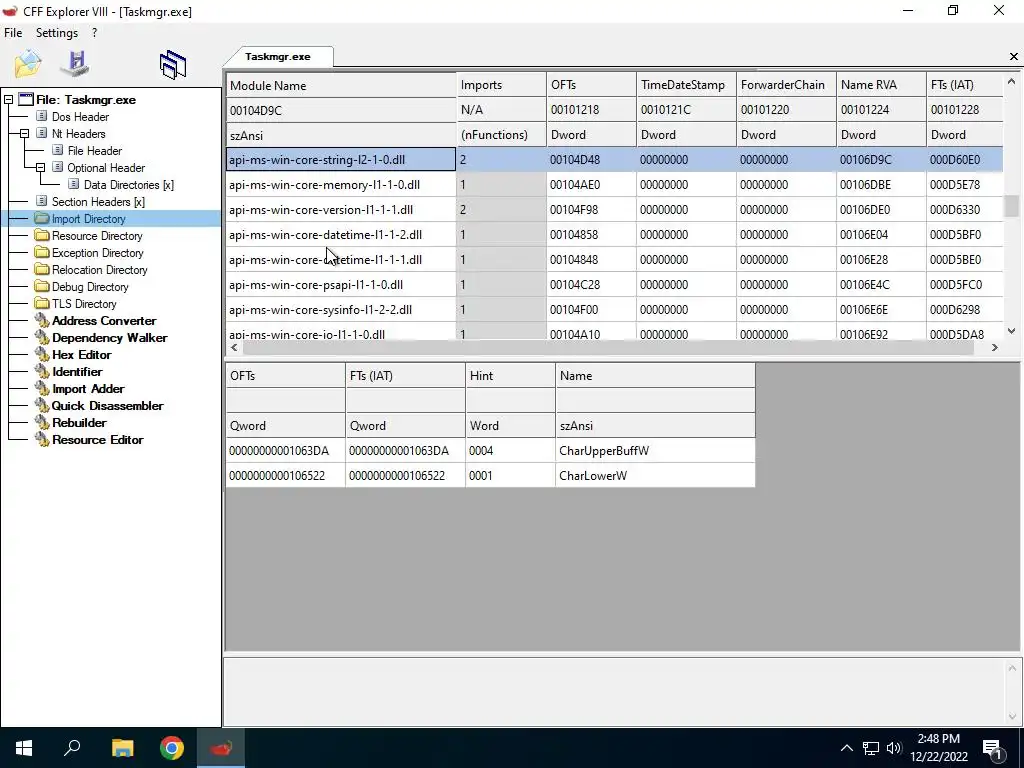Viewport: 1024px width, 768px height.
Task: Select the api-ms-win-core-sysinfo-l1-2-2.dll row
Action: pos(615,310)
